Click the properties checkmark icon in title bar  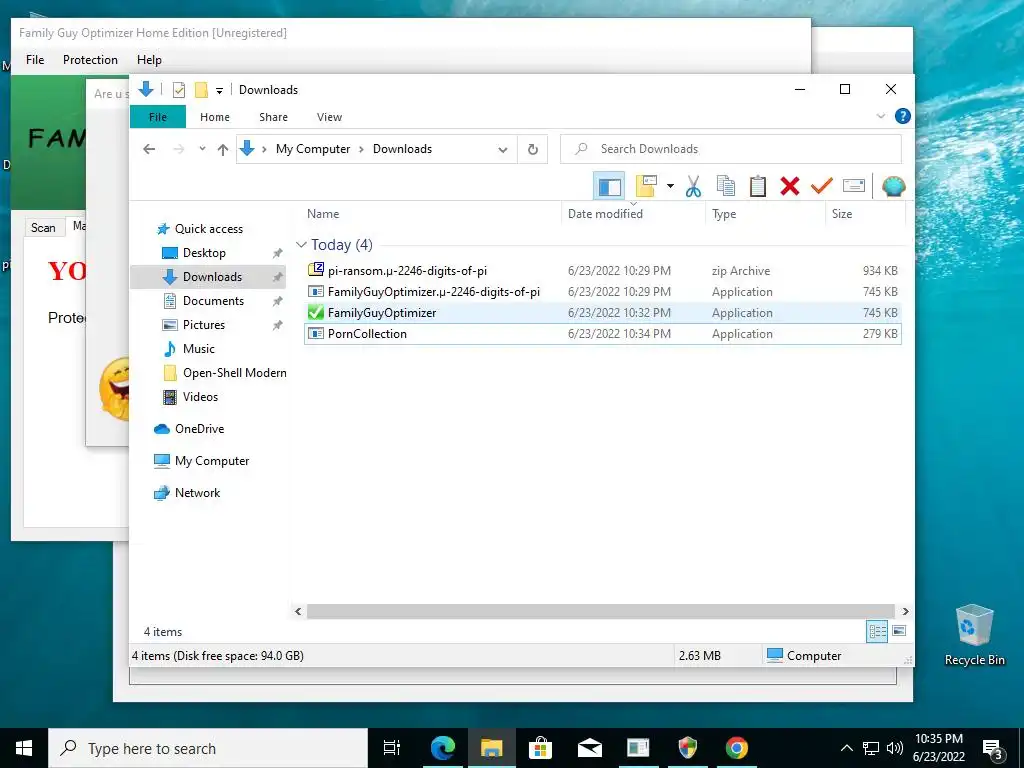point(178,90)
